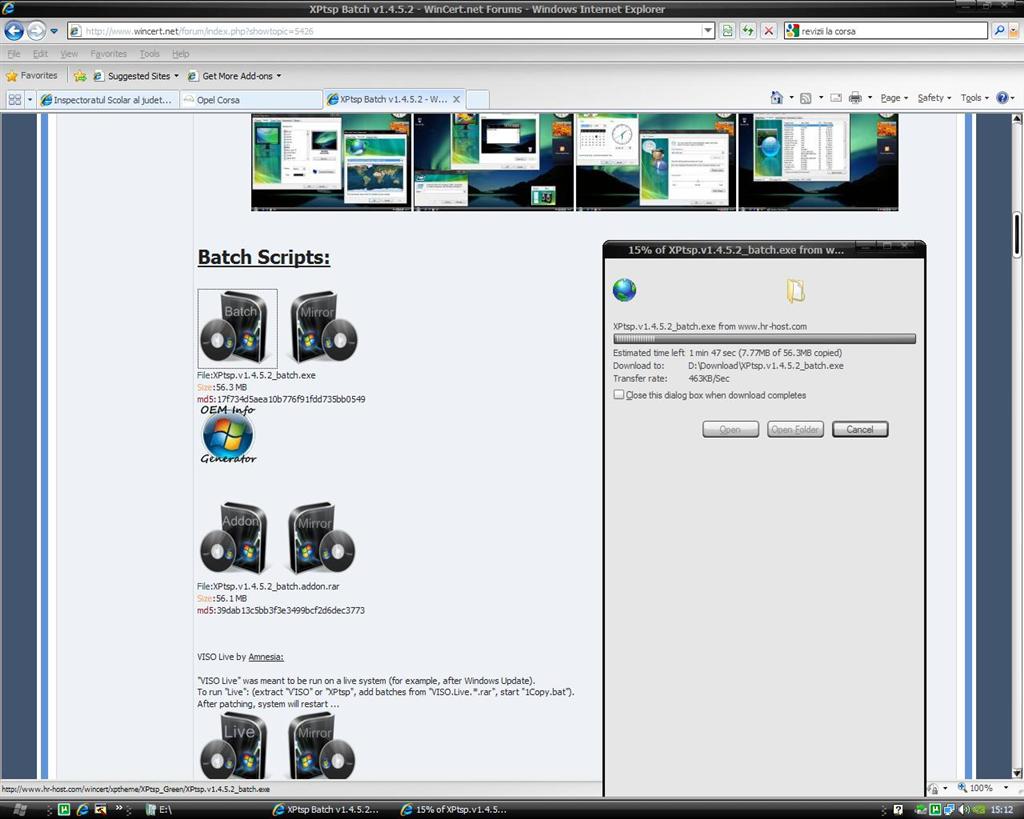Click the folder icon in download dialog
The image size is (1024, 819).
click(x=795, y=291)
